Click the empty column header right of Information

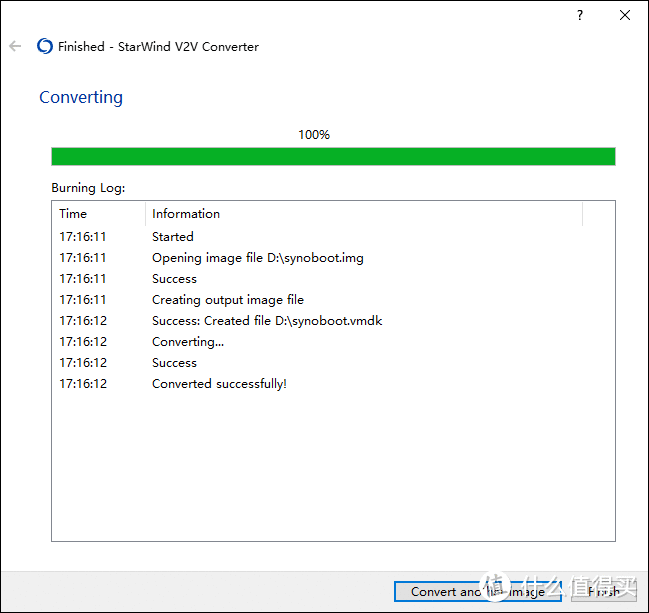[598, 213]
